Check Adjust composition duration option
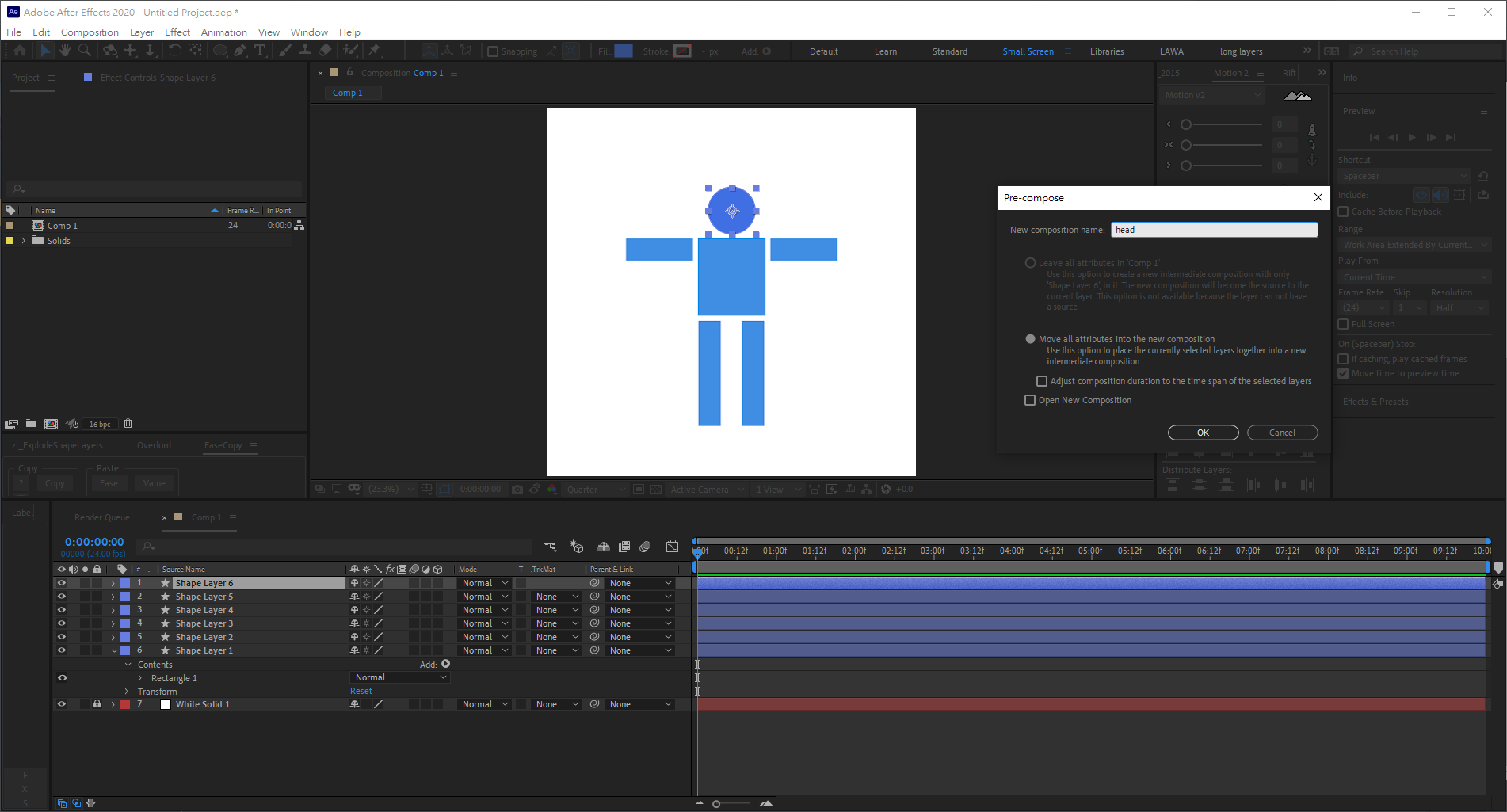This screenshot has height=812, width=1507. (1042, 381)
